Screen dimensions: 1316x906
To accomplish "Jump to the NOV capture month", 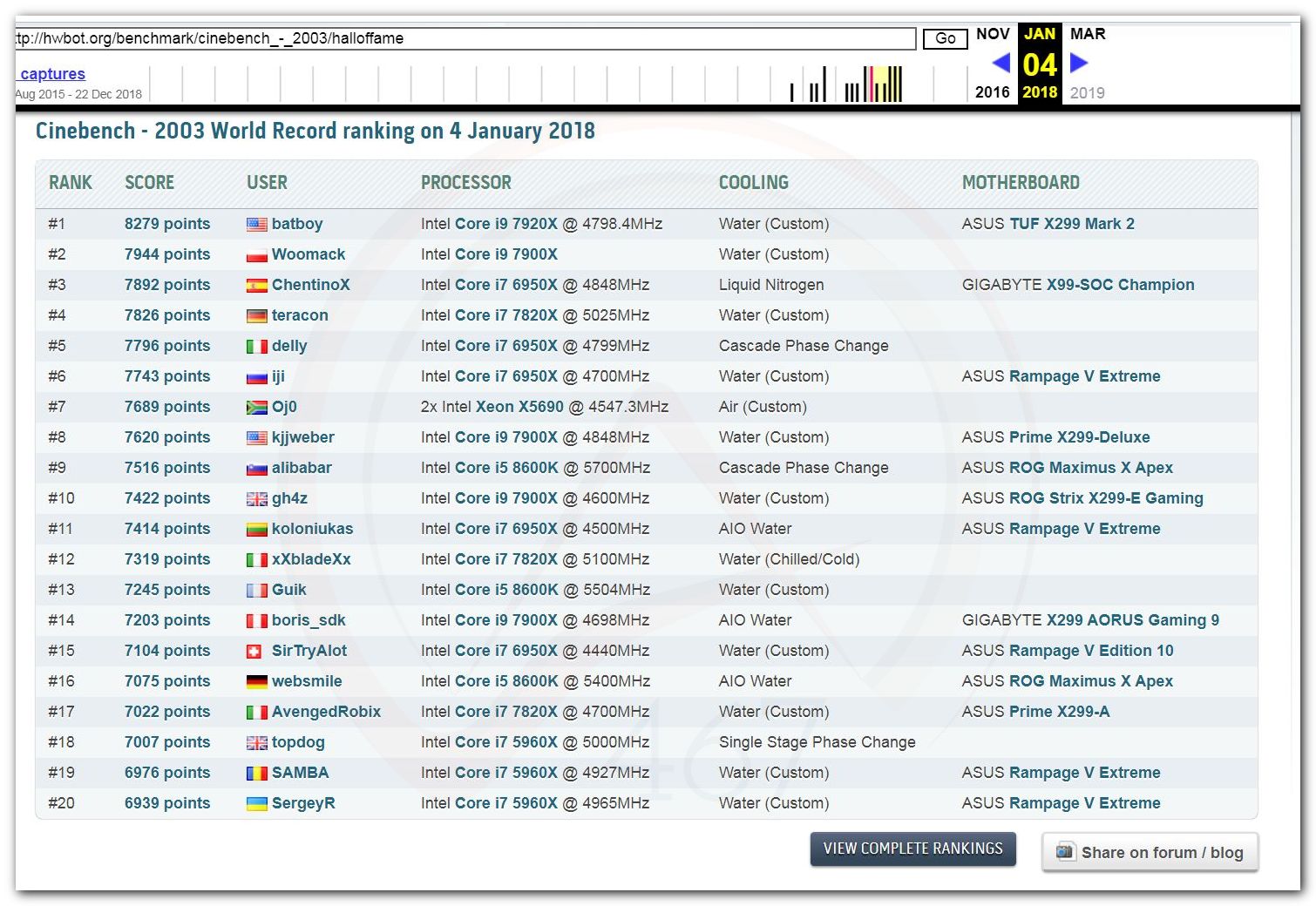I will pos(993,34).
